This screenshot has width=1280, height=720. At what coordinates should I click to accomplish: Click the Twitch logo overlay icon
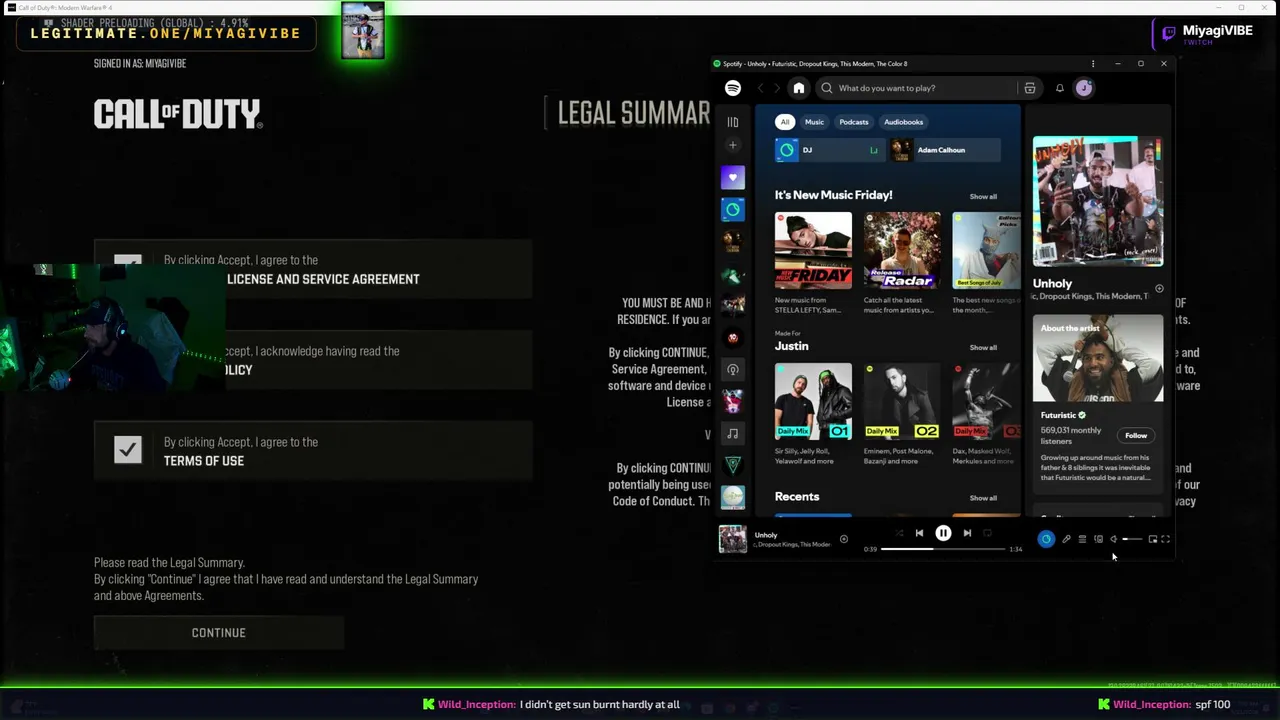[x=1167, y=35]
